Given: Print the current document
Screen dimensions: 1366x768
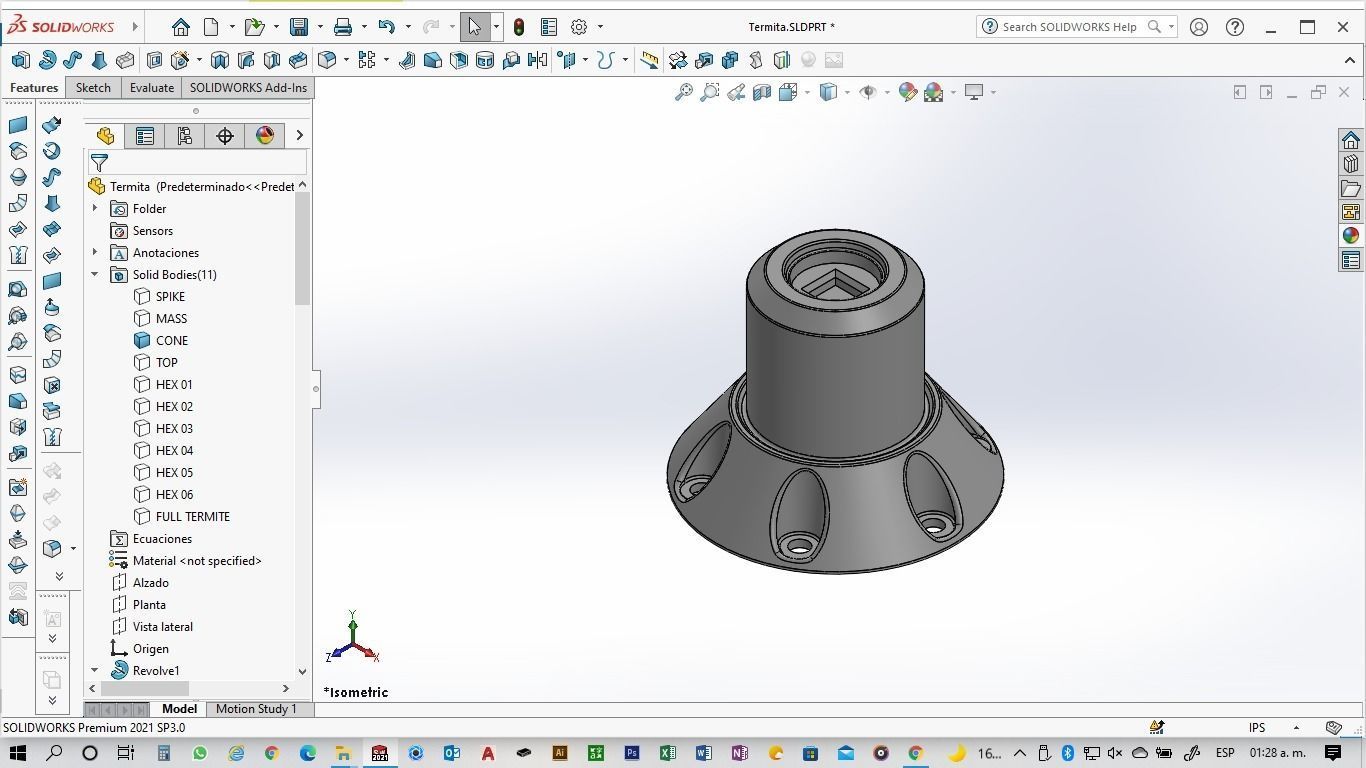Looking at the screenshot, I should [343, 27].
